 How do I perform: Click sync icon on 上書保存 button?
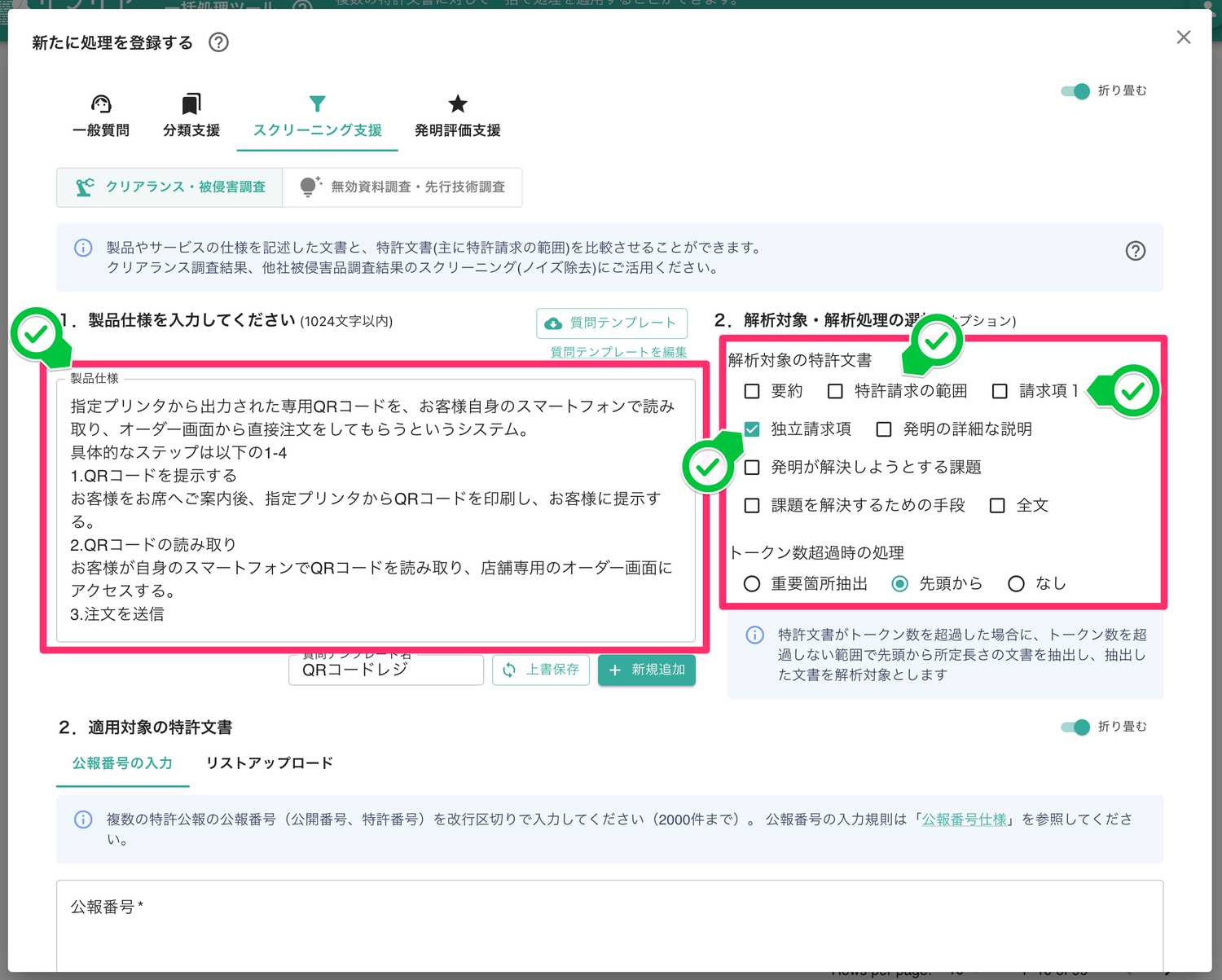(x=509, y=670)
